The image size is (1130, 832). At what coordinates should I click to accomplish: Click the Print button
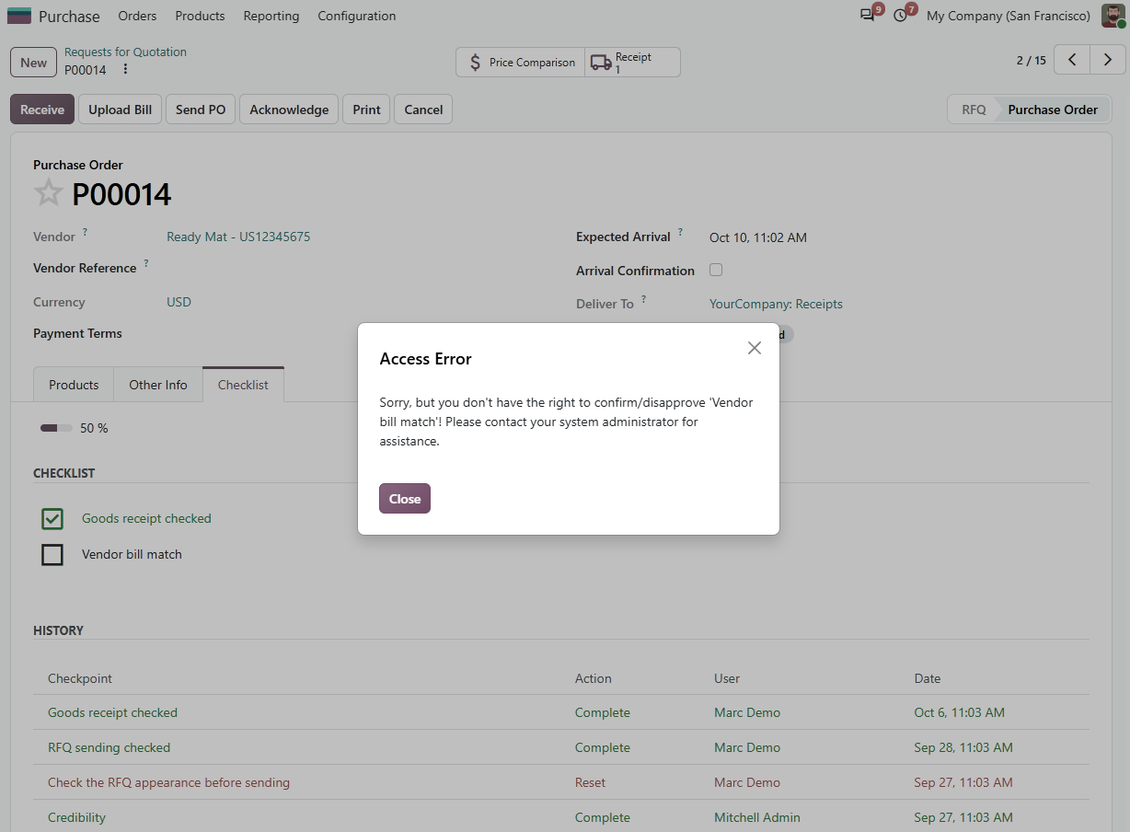[366, 110]
